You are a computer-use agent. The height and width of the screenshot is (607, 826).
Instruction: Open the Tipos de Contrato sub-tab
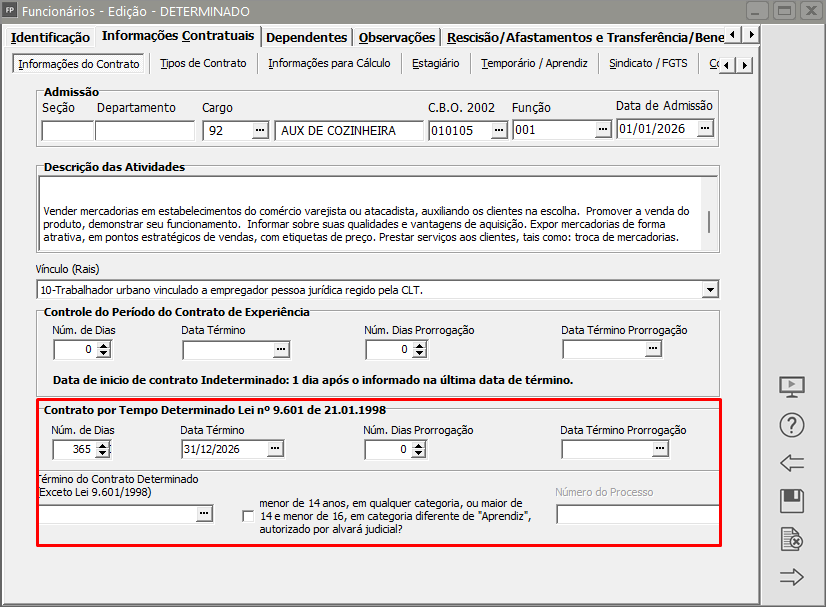[203, 63]
